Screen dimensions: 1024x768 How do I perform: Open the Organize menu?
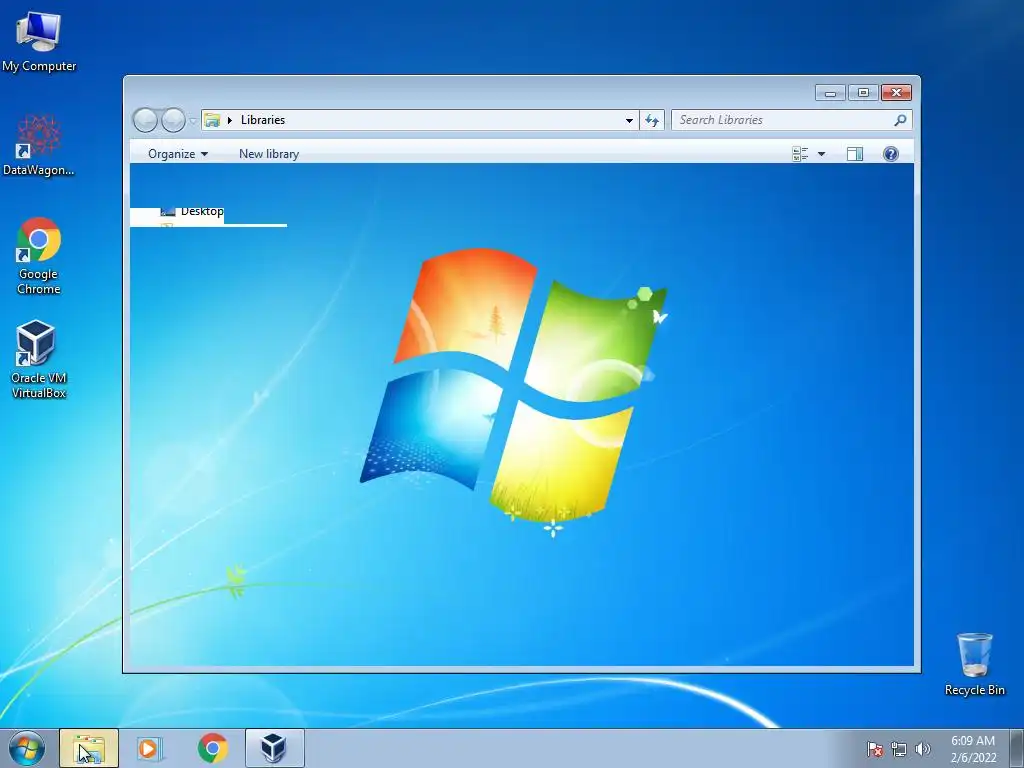[178, 154]
